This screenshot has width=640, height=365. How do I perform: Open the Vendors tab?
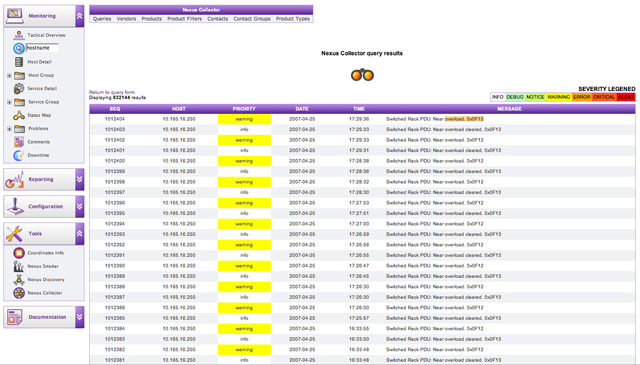coord(126,19)
